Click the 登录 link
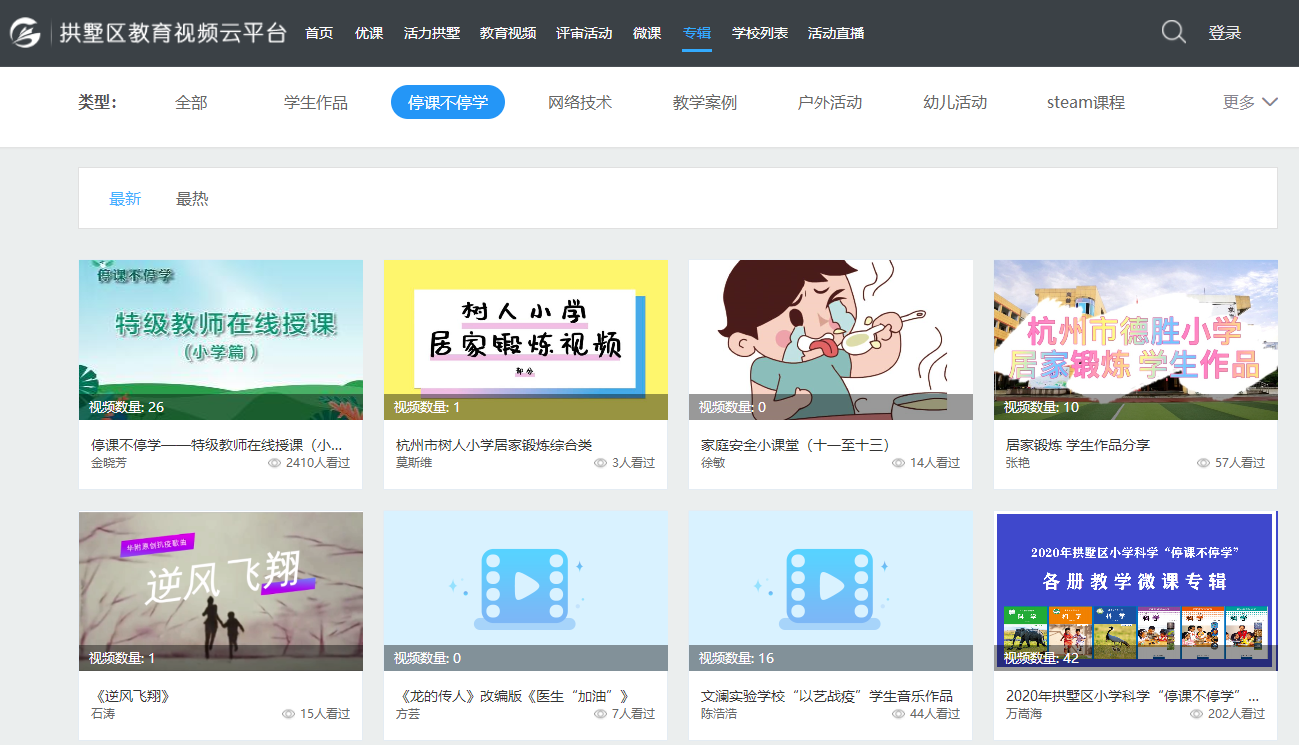Screen dimensions: 1299x745 (x=1225, y=33)
